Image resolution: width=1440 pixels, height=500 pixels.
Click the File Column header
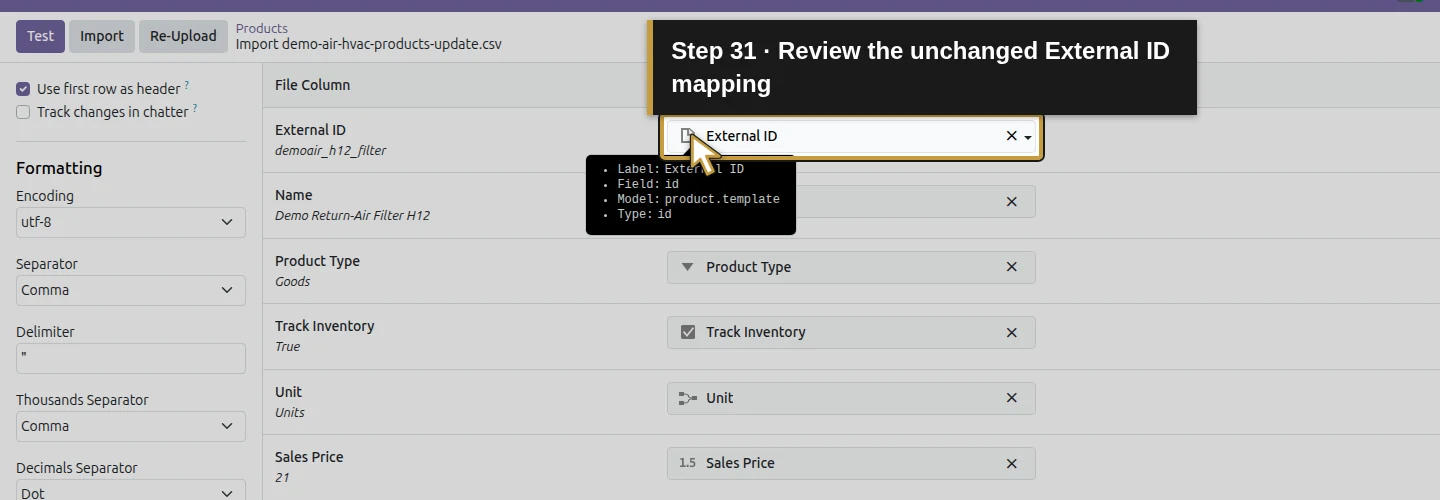pyautogui.click(x=312, y=85)
